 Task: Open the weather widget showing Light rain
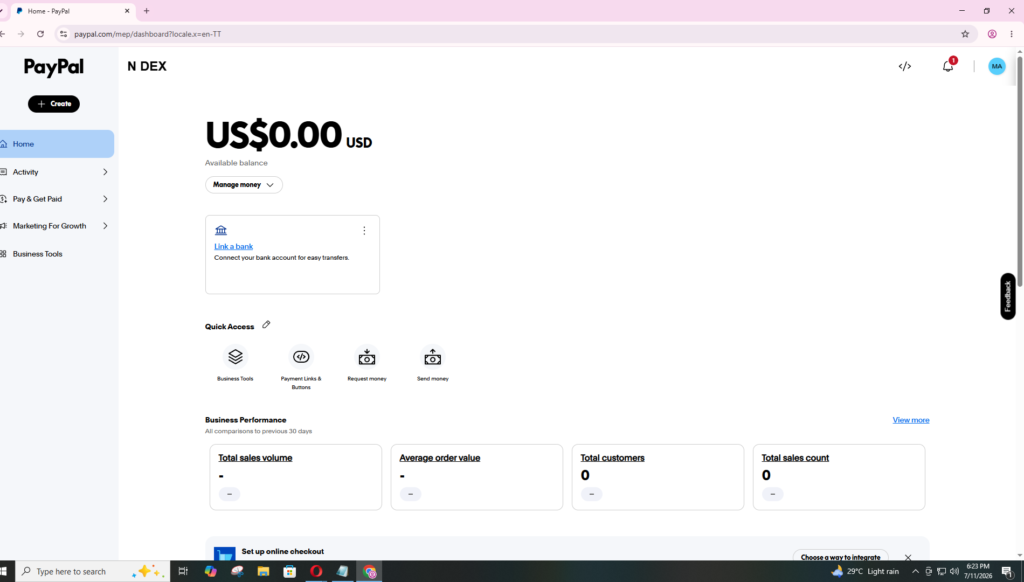[866, 572]
